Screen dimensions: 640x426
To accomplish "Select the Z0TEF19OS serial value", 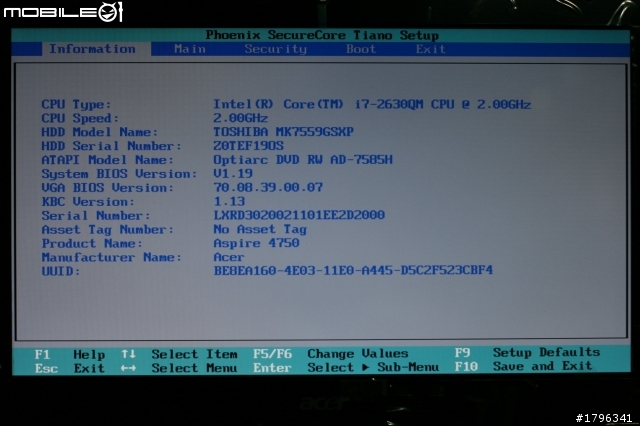I will (x=248, y=146).
